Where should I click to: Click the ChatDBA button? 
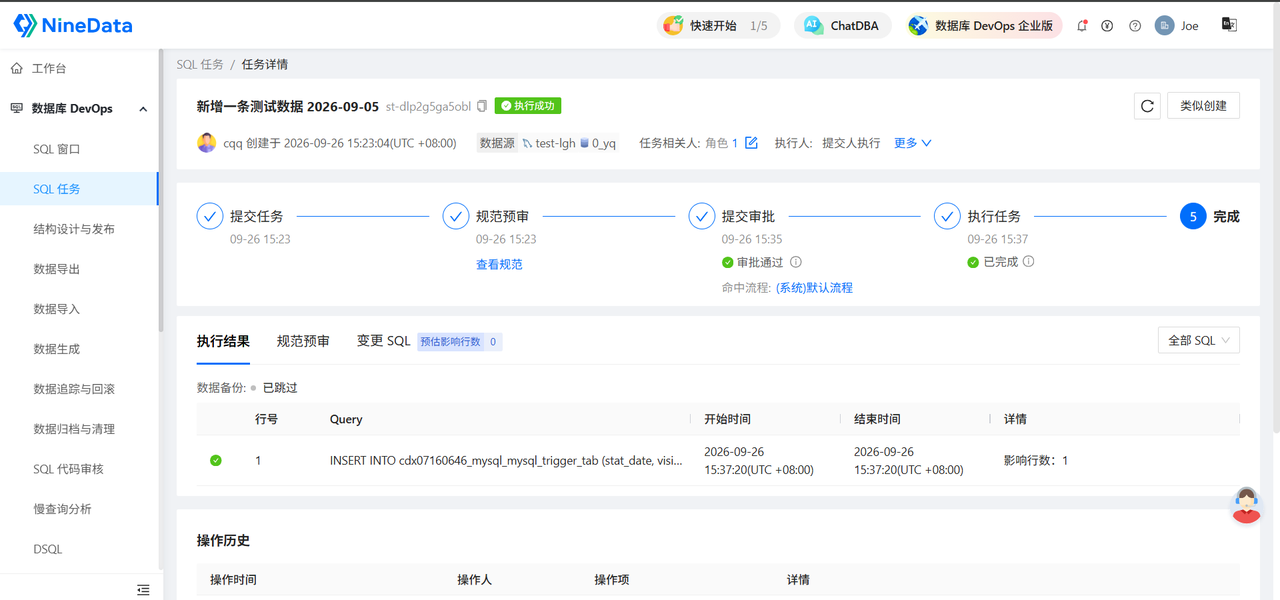click(843, 26)
